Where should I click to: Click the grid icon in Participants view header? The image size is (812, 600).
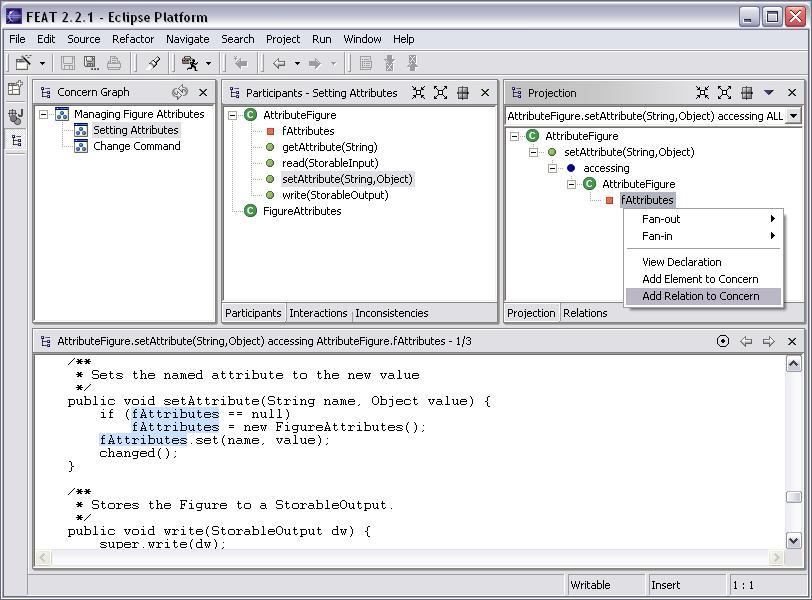(463, 93)
